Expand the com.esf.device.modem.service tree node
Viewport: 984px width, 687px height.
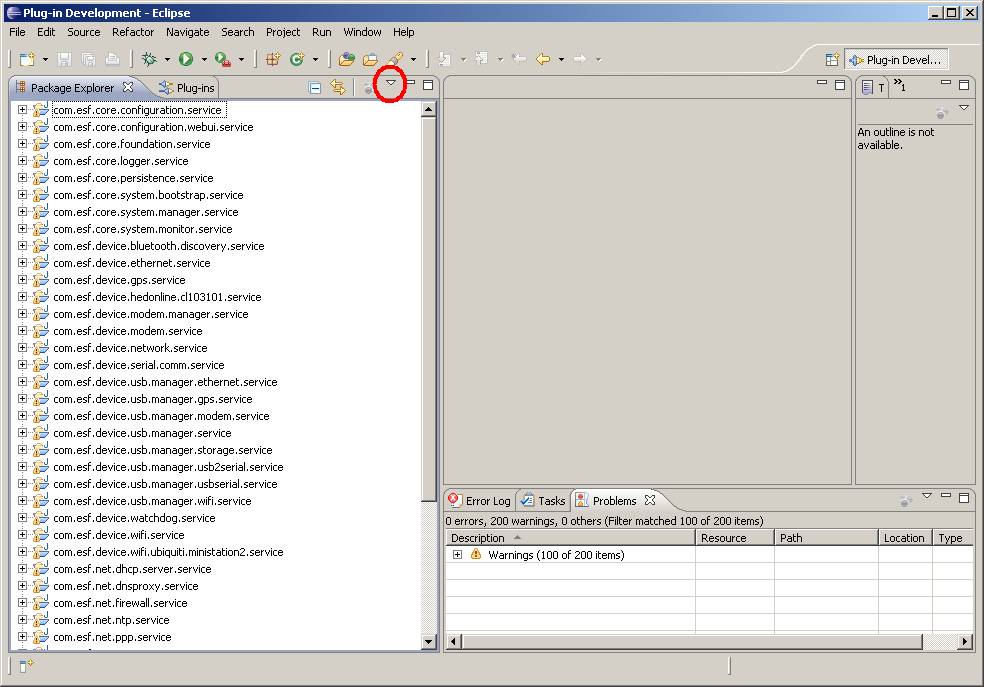(x=23, y=331)
